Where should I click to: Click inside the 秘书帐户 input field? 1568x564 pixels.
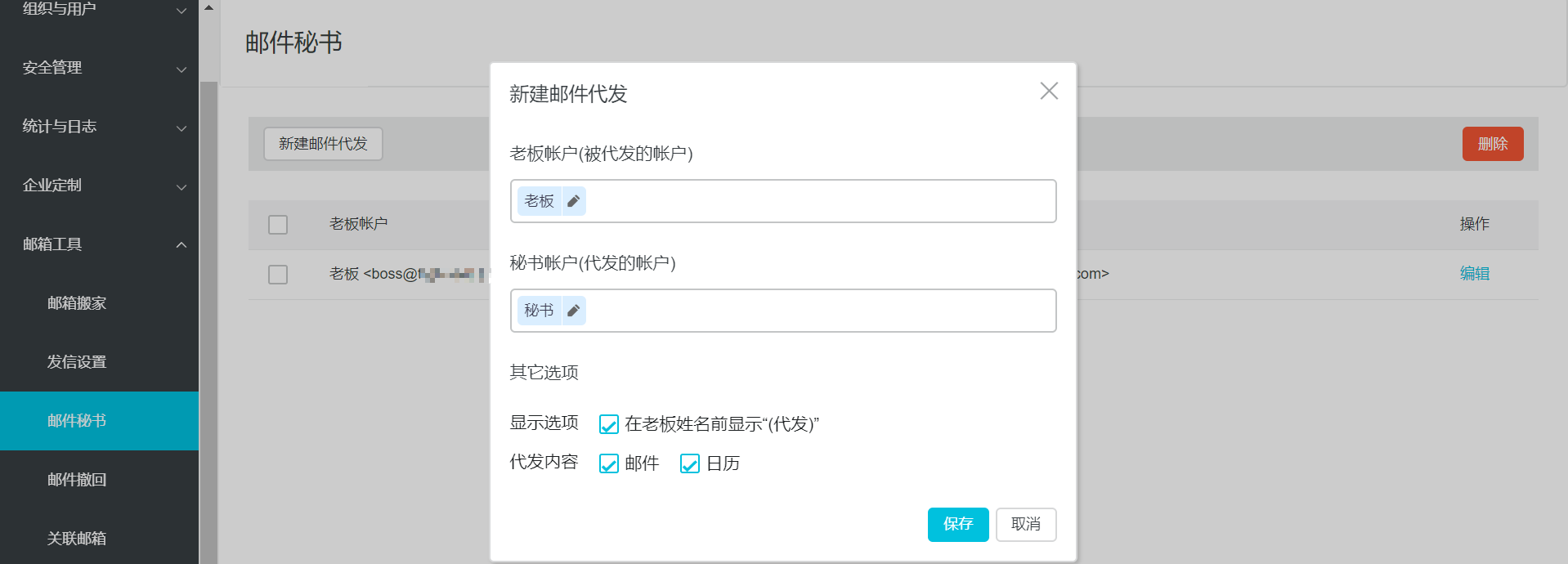[818, 311]
